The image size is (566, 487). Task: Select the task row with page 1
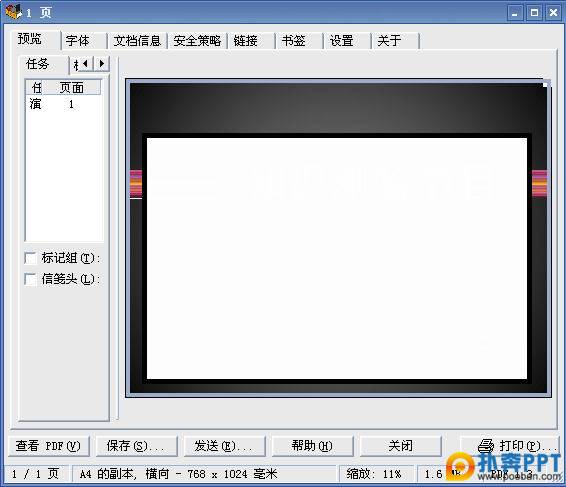click(x=64, y=104)
